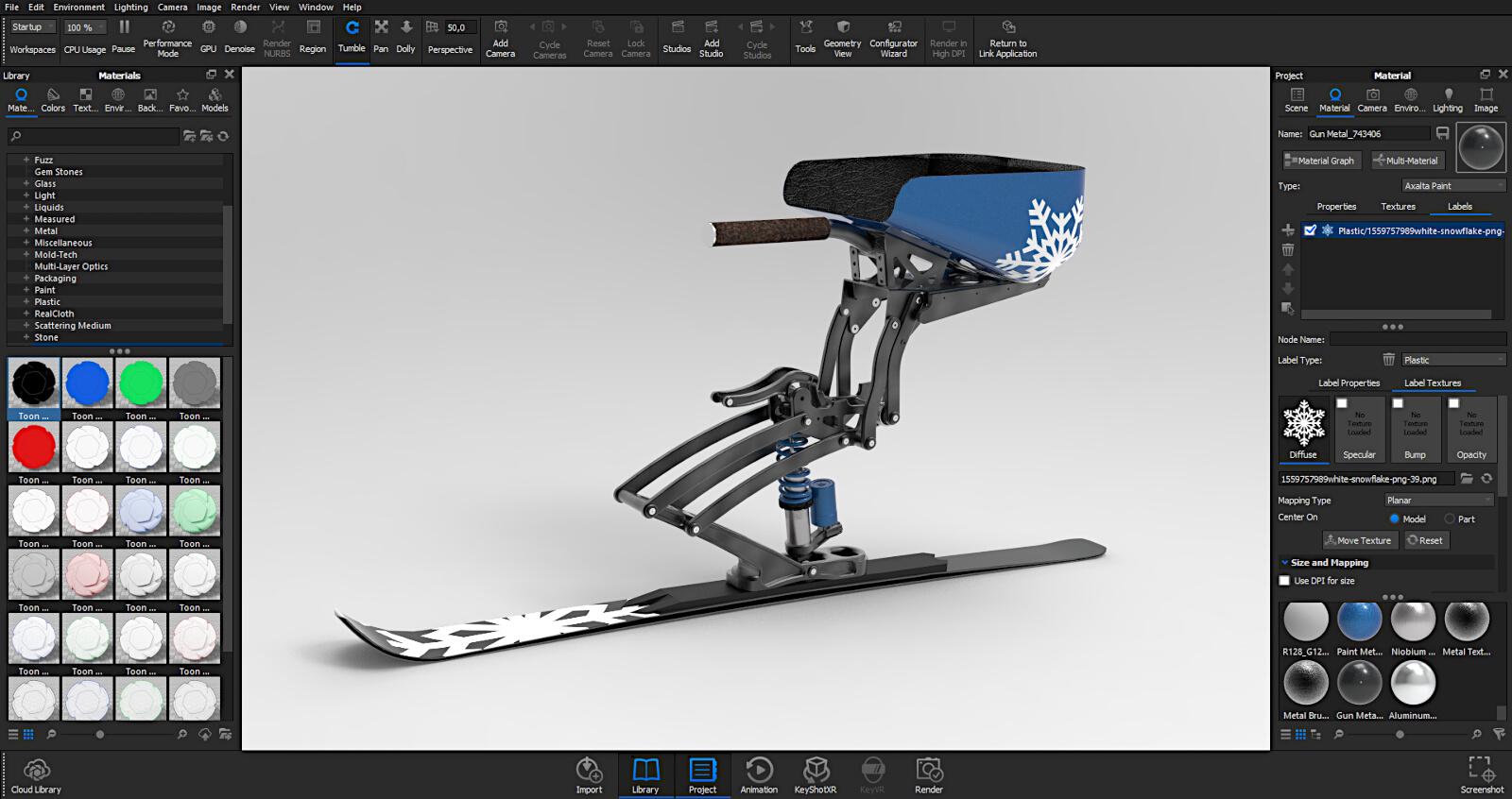Image resolution: width=1512 pixels, height=799 pixels.
Task: Open the Material Graph
Action: pyautogui.click(x=1320, y=161)
